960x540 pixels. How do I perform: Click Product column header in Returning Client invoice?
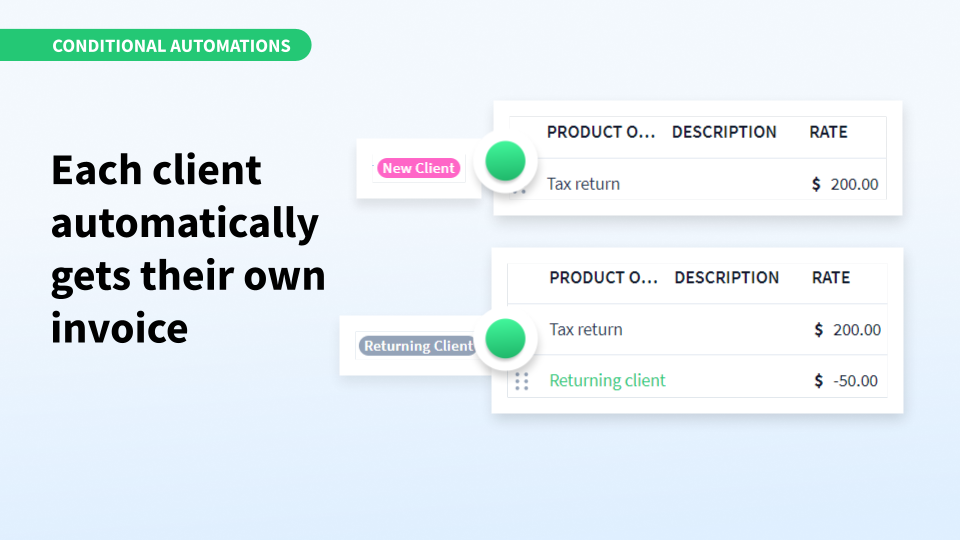point(603,278)
